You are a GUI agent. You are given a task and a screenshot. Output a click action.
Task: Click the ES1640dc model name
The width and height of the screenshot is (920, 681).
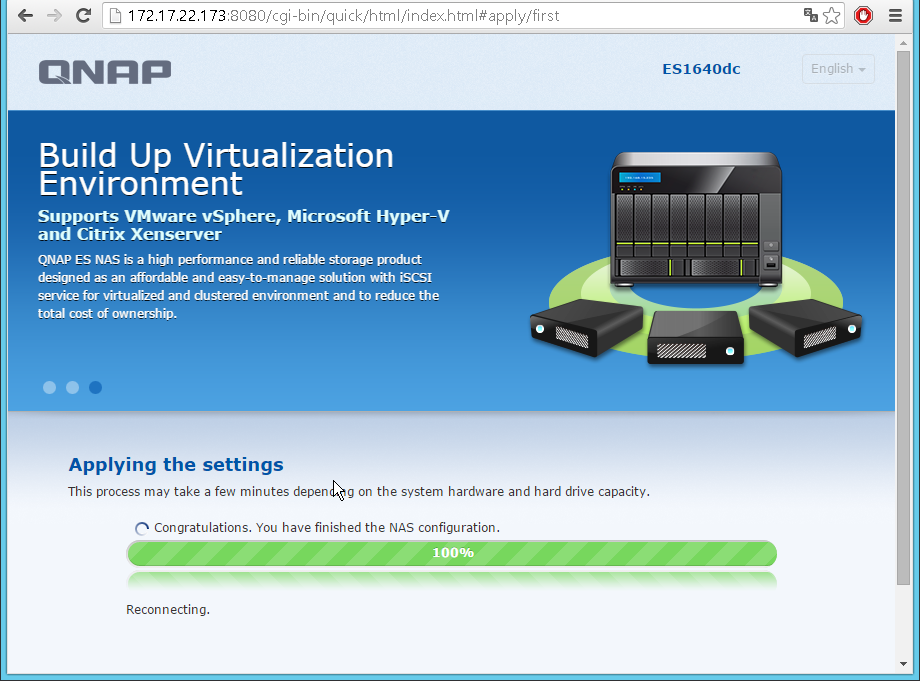(x=701, y=69)
